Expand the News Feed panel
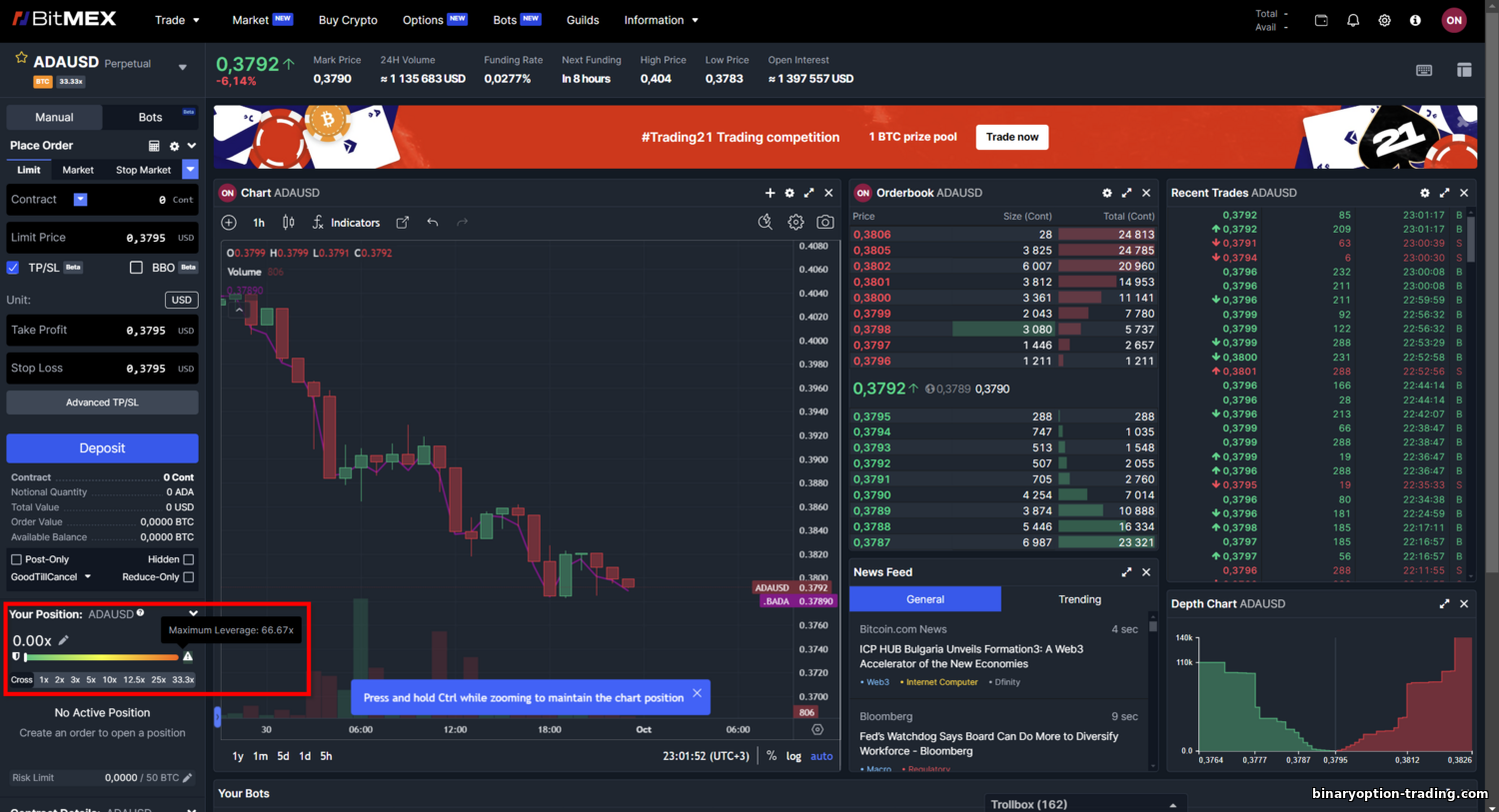Screen dimensions: 1499x812 click(x=1127, y=572)
